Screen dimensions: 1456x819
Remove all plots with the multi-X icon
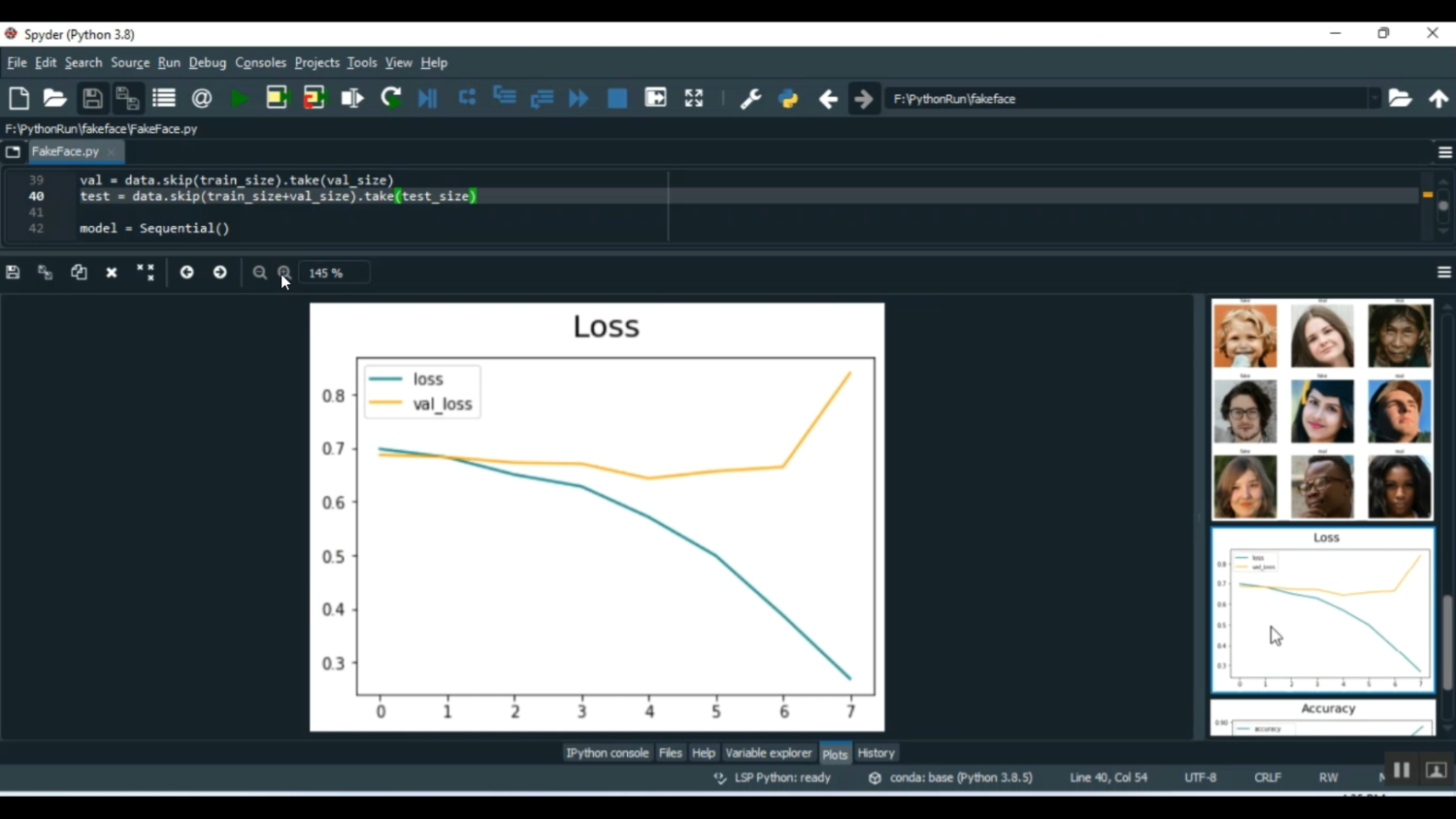coord(146,273)
